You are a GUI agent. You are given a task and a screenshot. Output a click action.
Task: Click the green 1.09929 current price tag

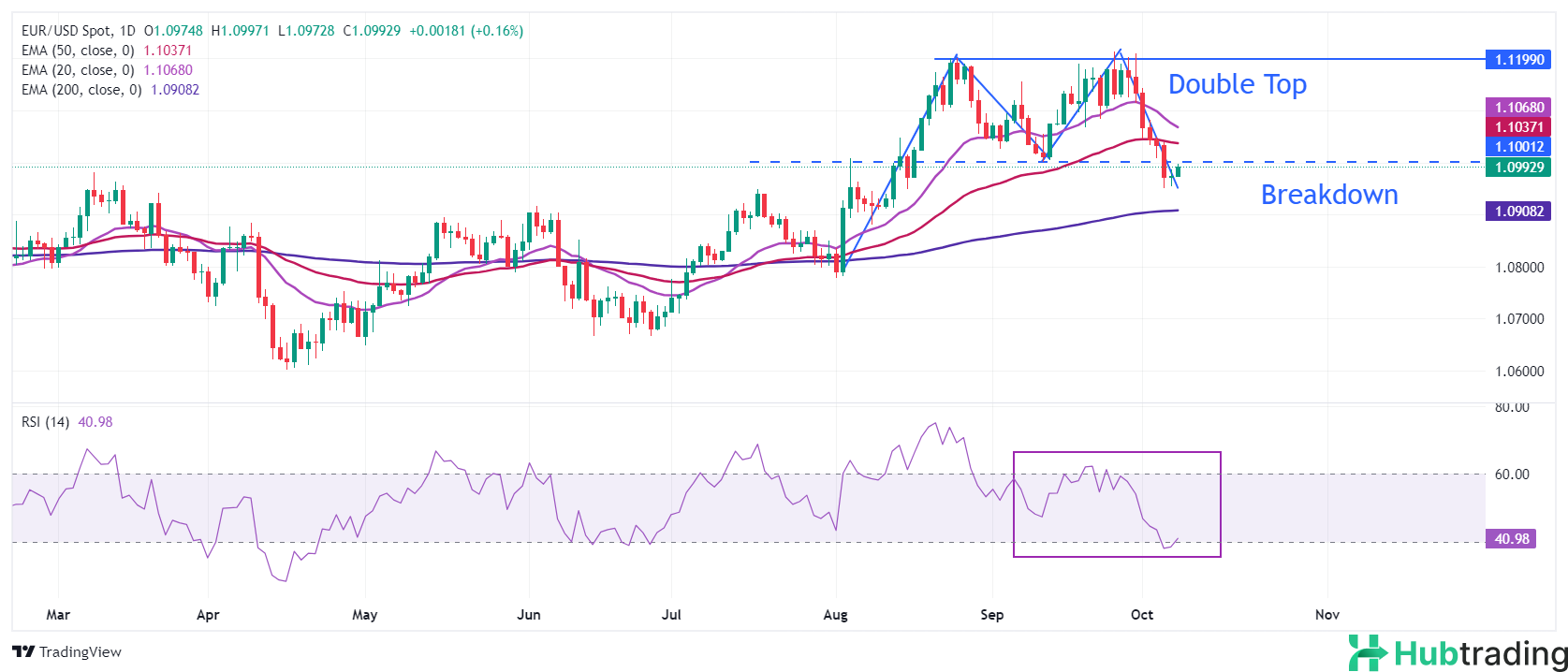click(x=1517, y=167)
